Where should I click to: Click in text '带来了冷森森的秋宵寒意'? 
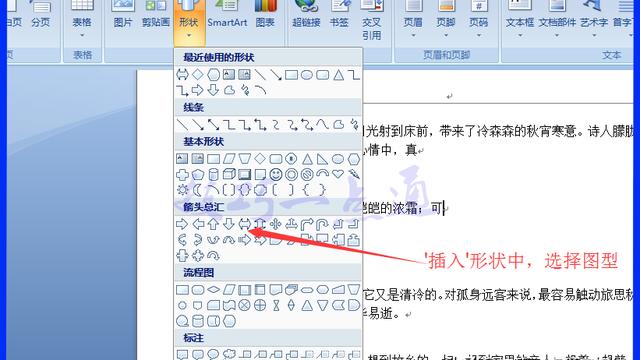pyautogui.click(x=509, y=131)
